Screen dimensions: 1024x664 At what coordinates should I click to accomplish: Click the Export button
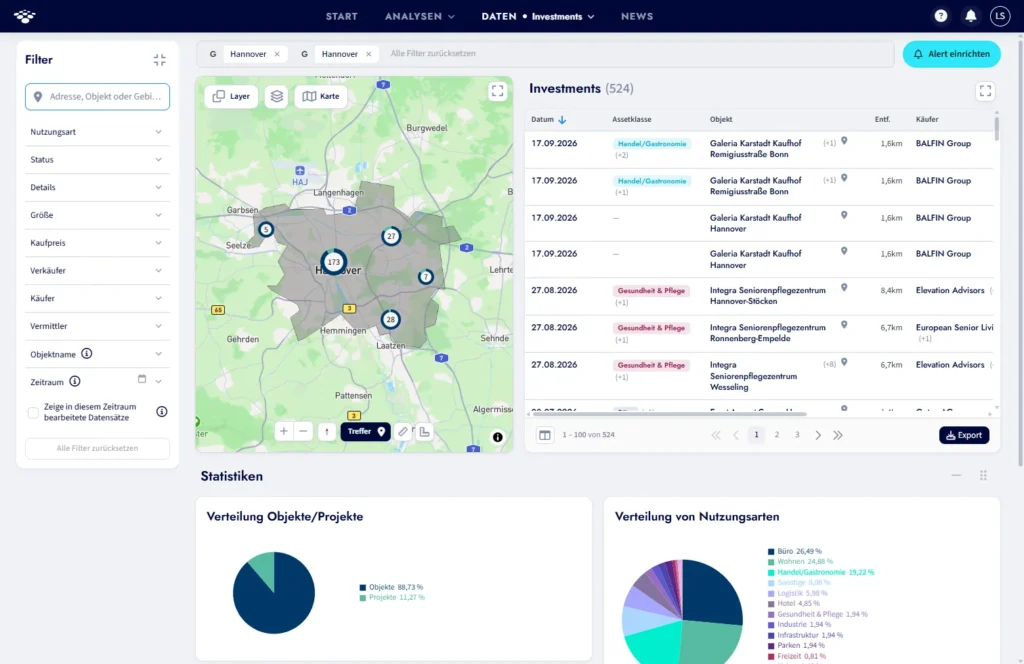coord(964,435)
